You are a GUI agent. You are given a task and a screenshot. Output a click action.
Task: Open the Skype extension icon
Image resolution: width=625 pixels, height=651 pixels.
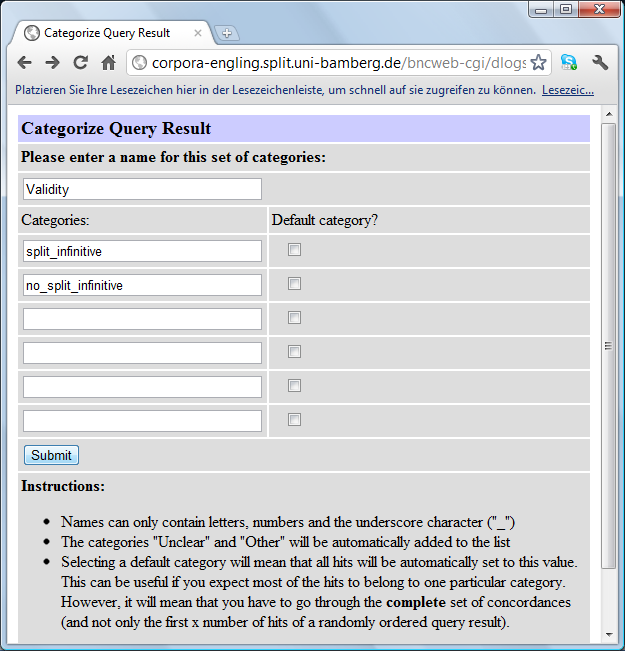569,63
